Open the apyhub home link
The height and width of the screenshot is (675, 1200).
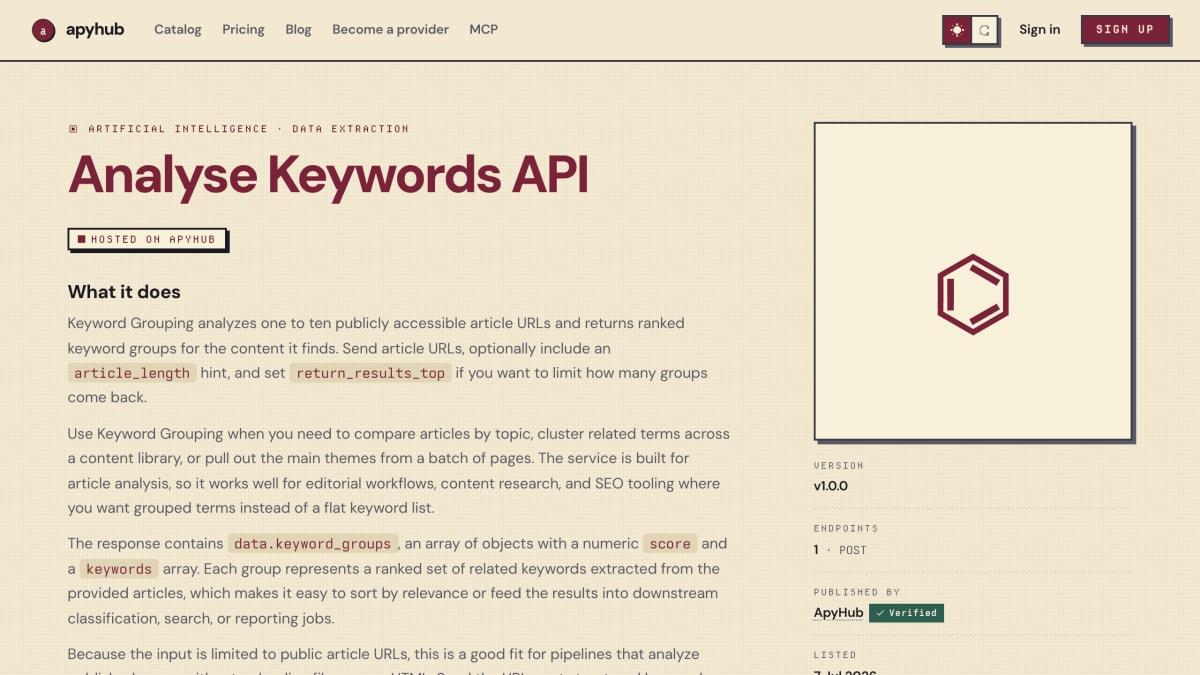coord(78,30)
